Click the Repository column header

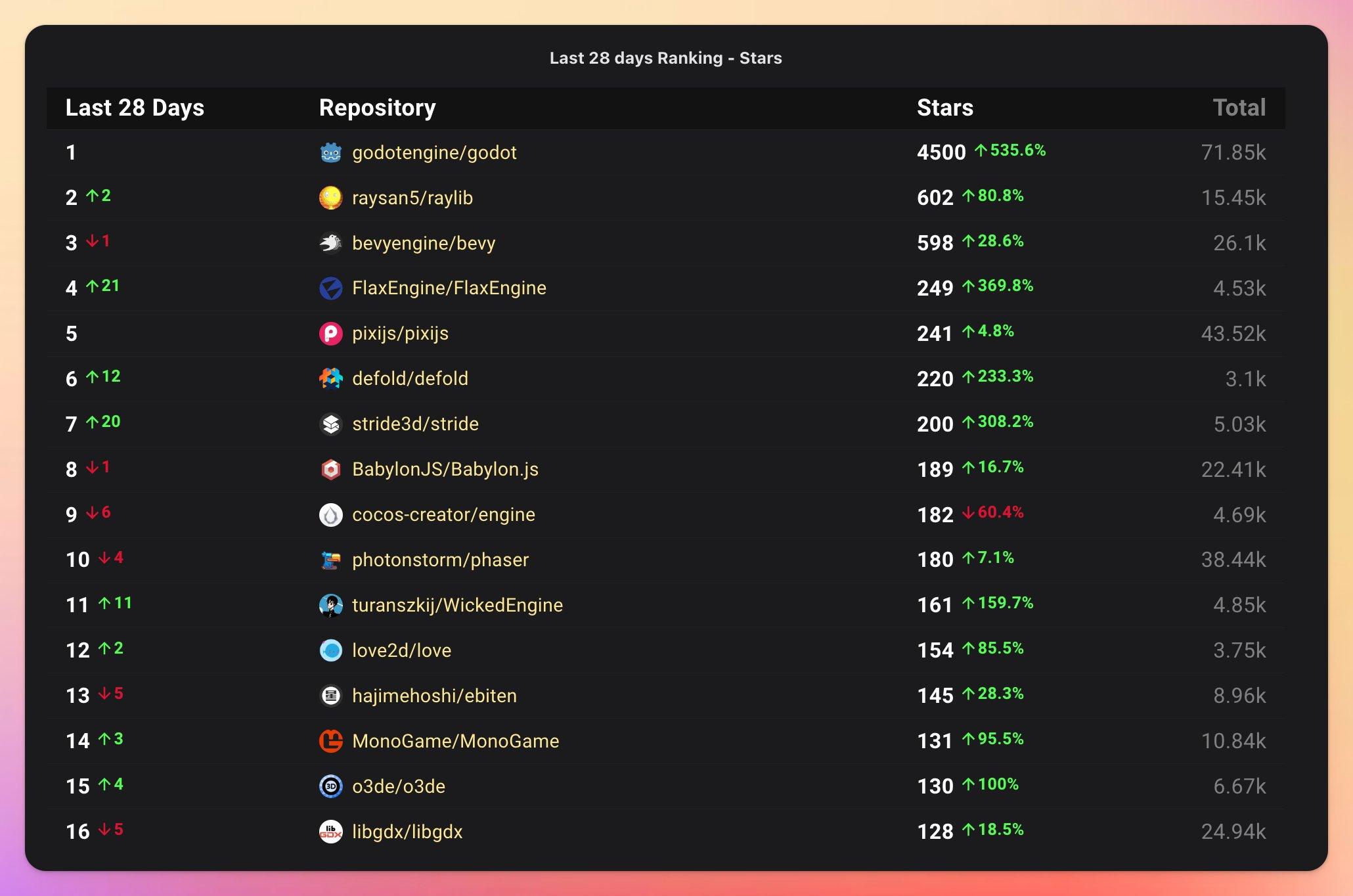point(377,108)
